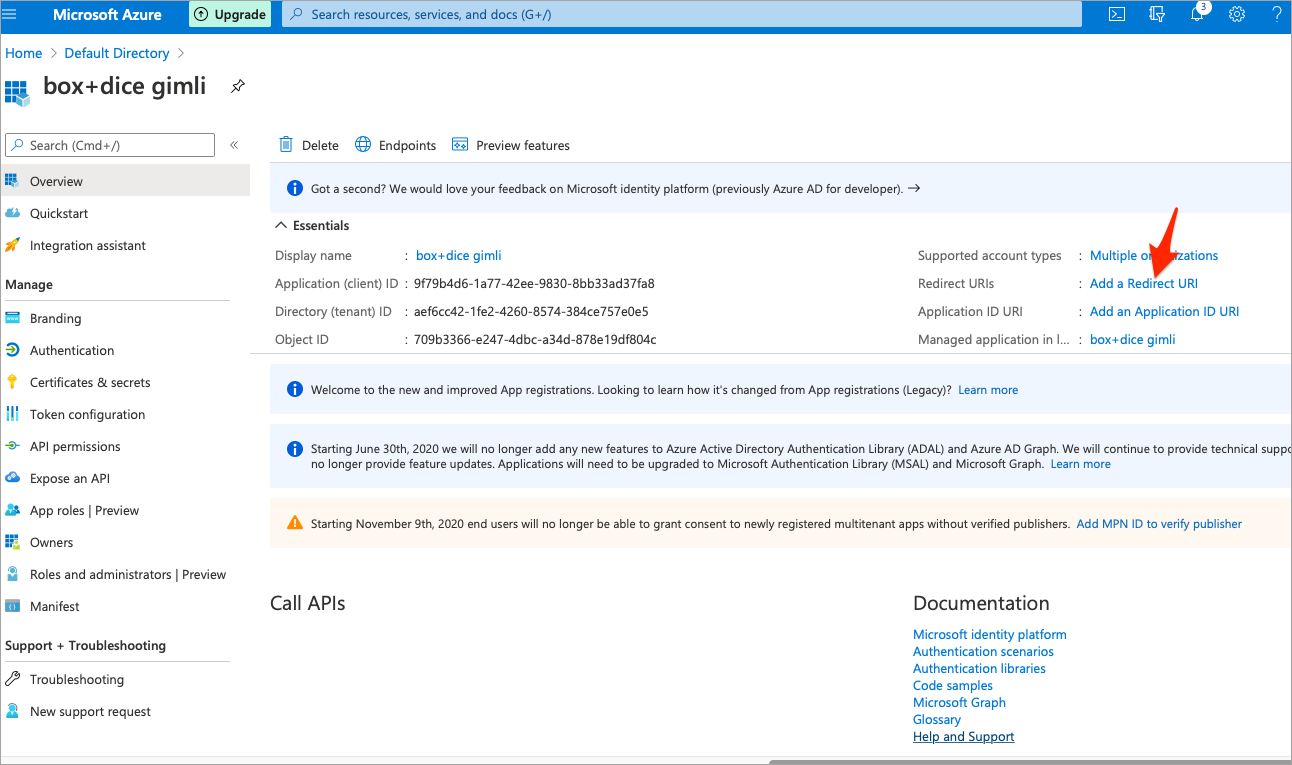Open the notifications bell

(1198, 14)
